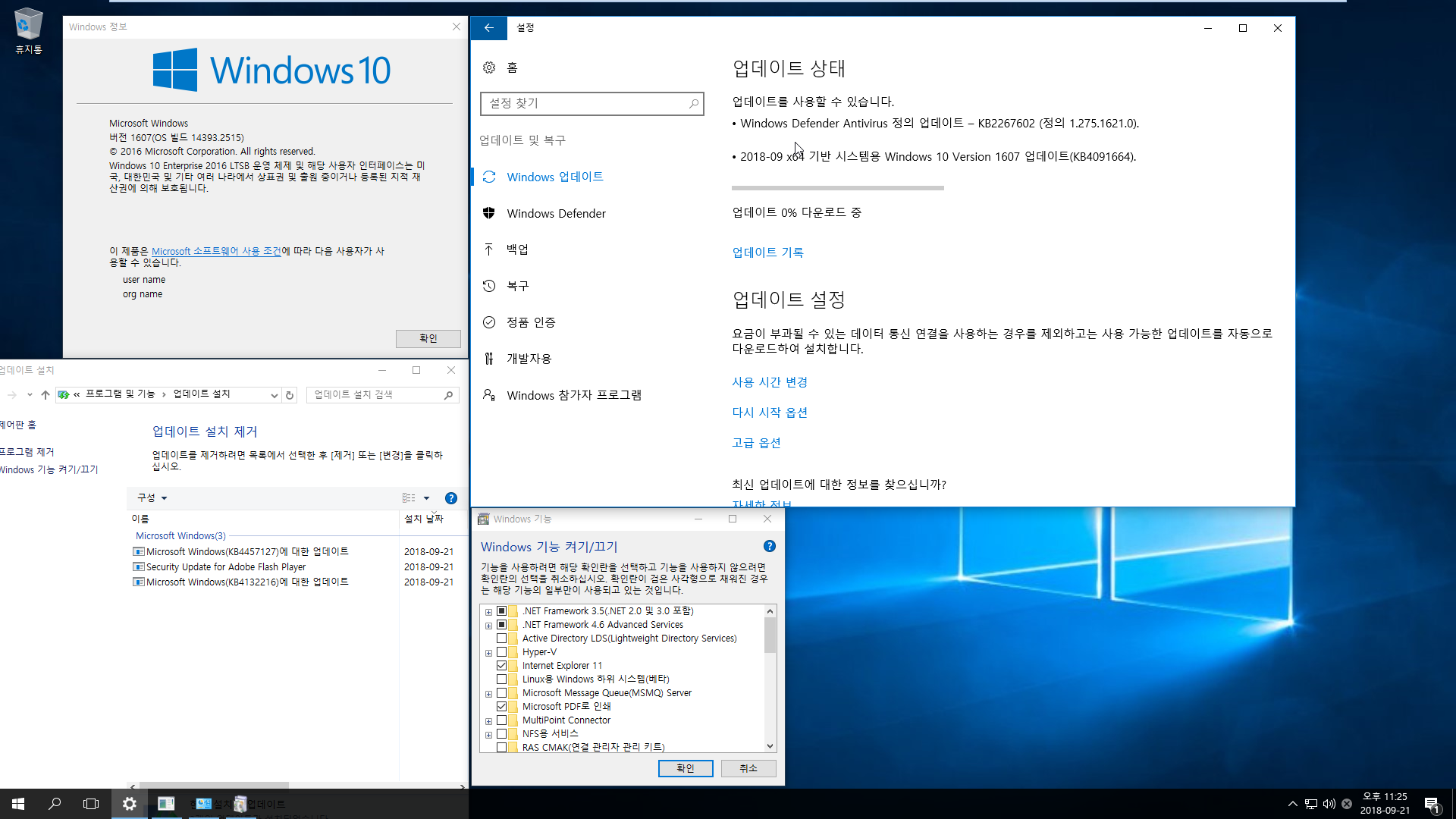
Task: Open 다시 시작 옵션 link
Action: tap(770, 413)
